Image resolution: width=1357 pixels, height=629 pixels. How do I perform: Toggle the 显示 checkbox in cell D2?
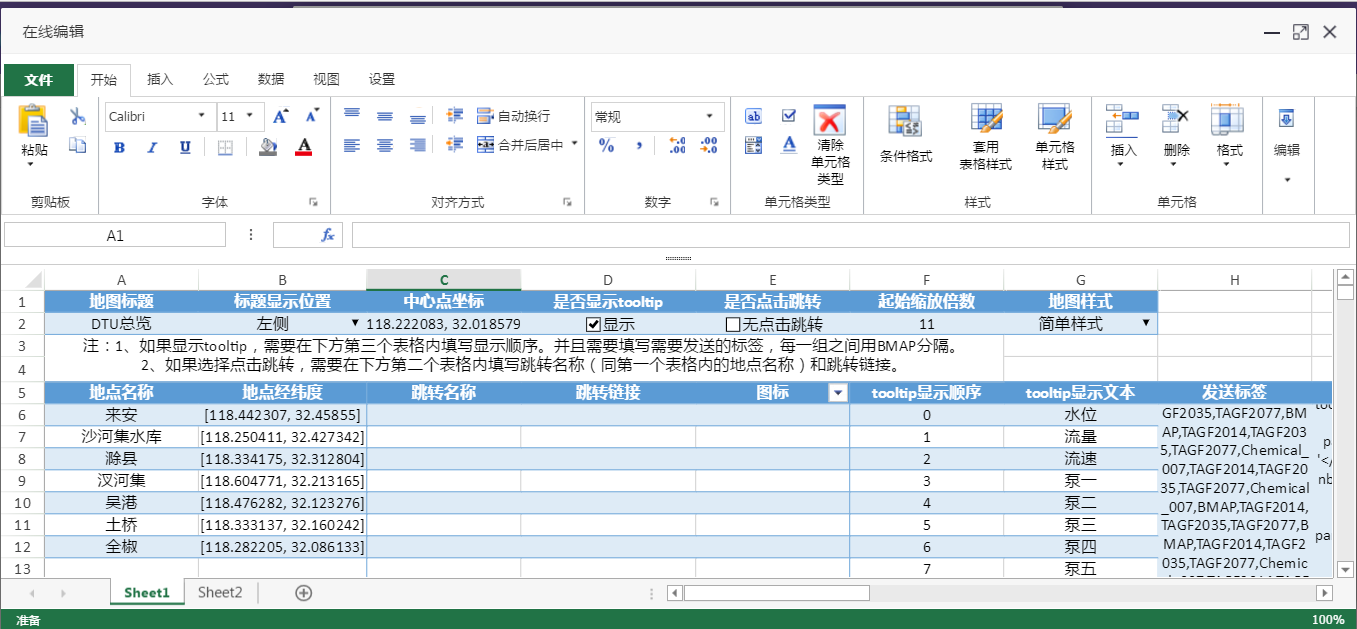pos(593,324)
